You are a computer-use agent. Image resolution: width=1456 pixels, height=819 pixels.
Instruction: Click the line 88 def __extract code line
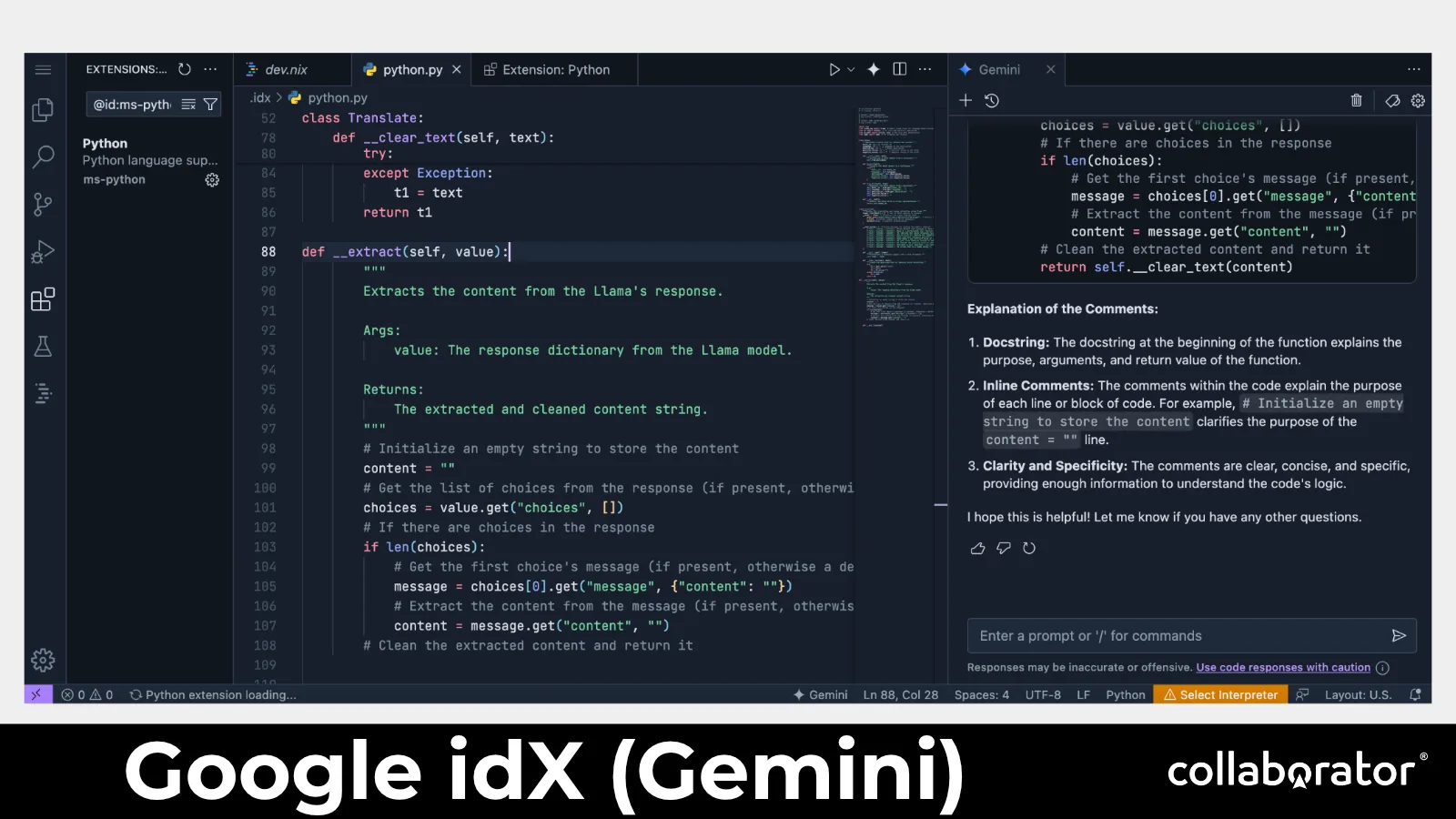[x=406, y=252]
